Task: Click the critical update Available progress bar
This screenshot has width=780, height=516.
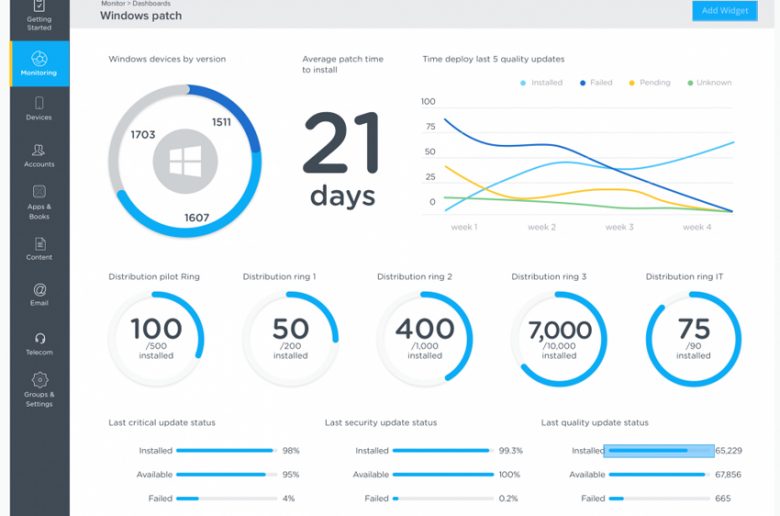Action: click(x=226, y=474)
